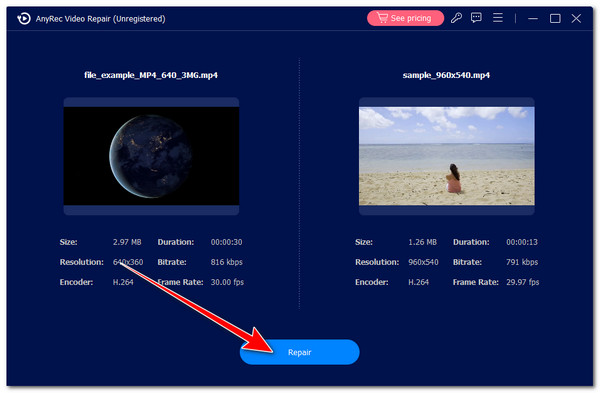Click the AnyRec Video Repair (Unregistered) title
The width and height of the screenshot is (600, 393).
click(x=101, y=19)
